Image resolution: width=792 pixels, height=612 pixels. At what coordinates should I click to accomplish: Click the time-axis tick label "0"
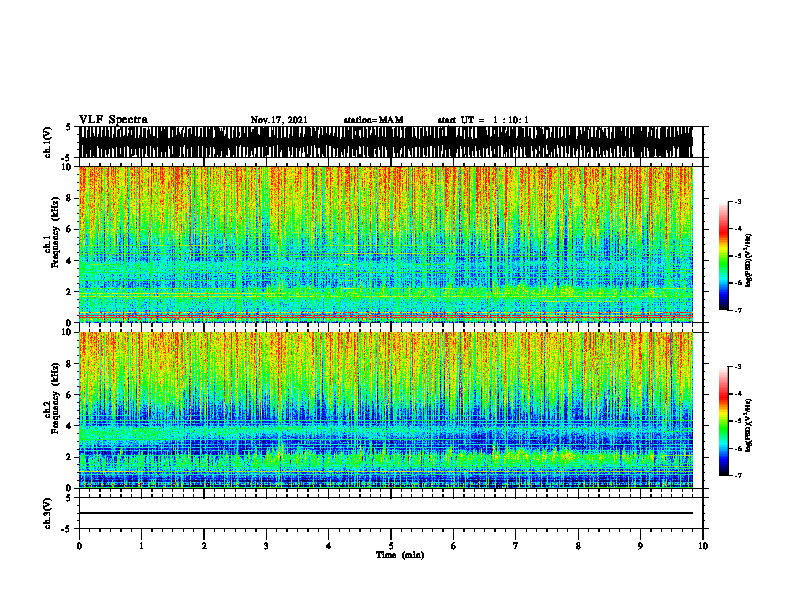79,546
